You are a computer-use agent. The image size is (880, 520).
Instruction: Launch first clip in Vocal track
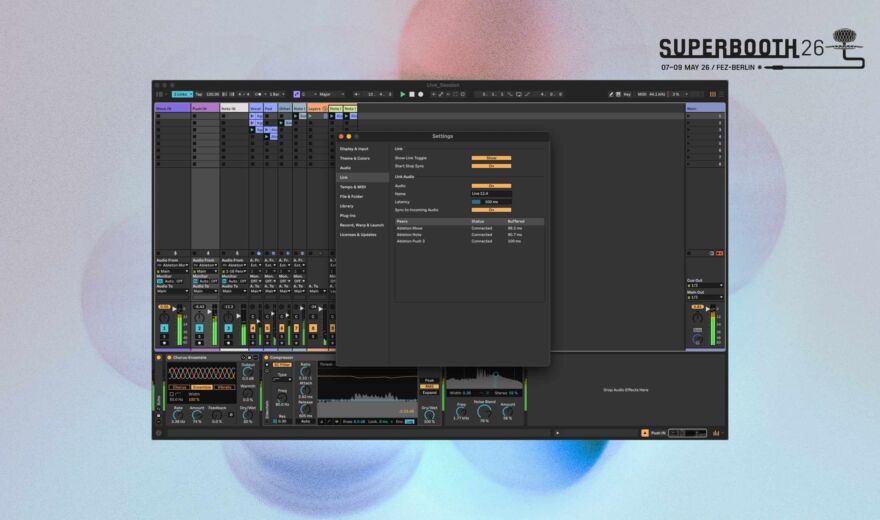[x=253, y=116]
